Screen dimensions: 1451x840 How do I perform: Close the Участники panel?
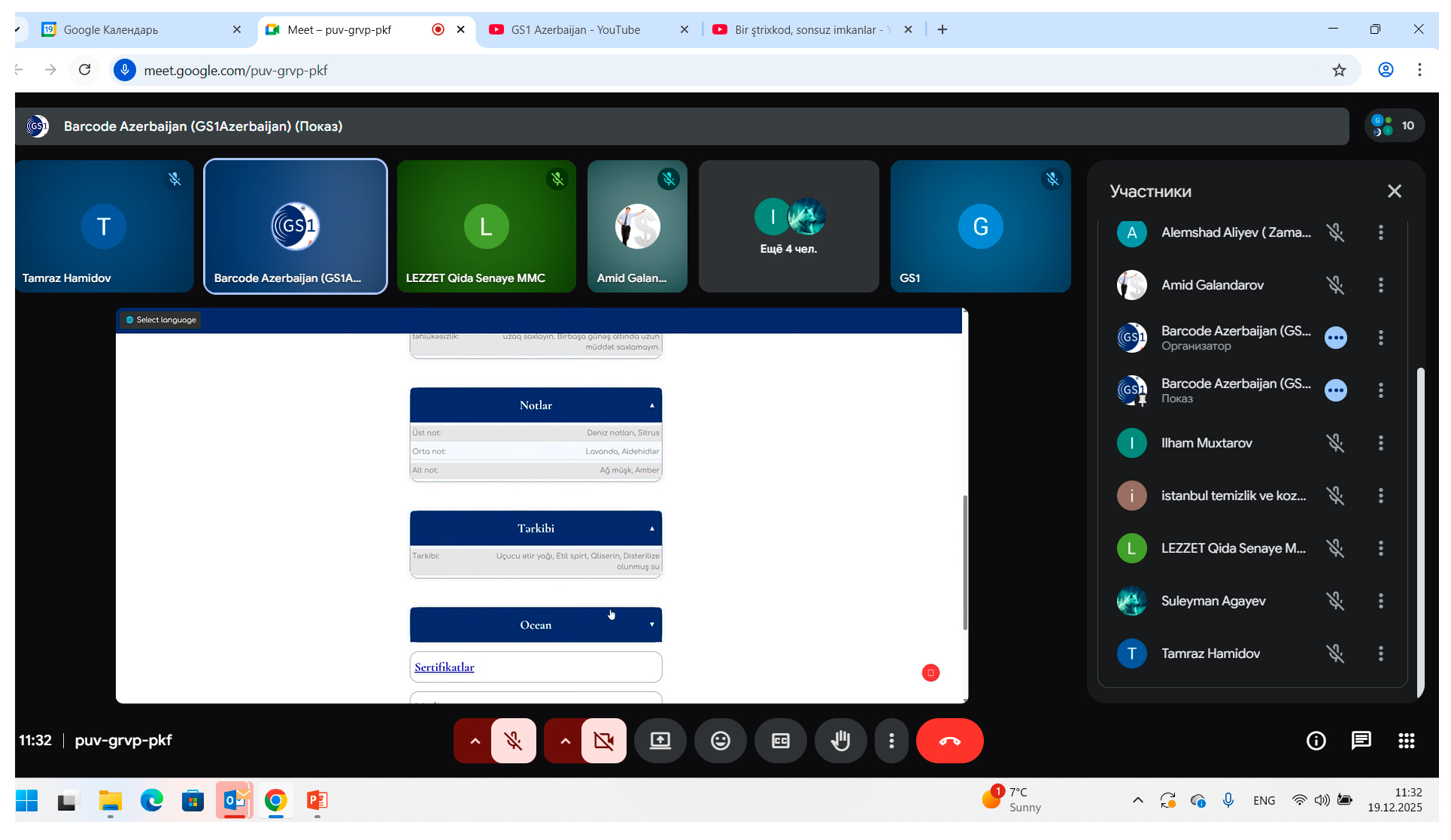click(1394, 191)
